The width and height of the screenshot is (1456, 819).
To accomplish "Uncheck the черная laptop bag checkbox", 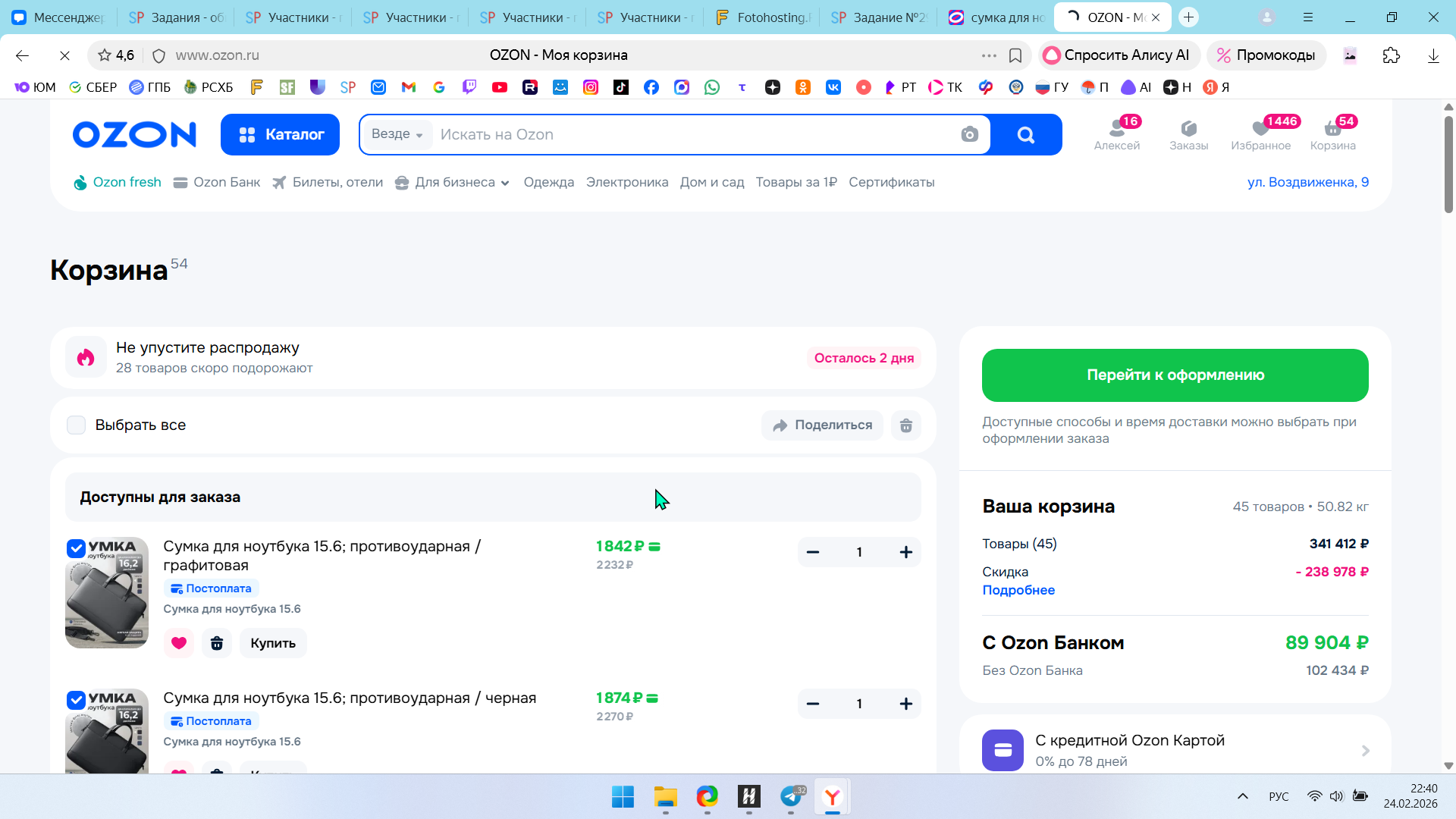I will click(x=76, y=700).
